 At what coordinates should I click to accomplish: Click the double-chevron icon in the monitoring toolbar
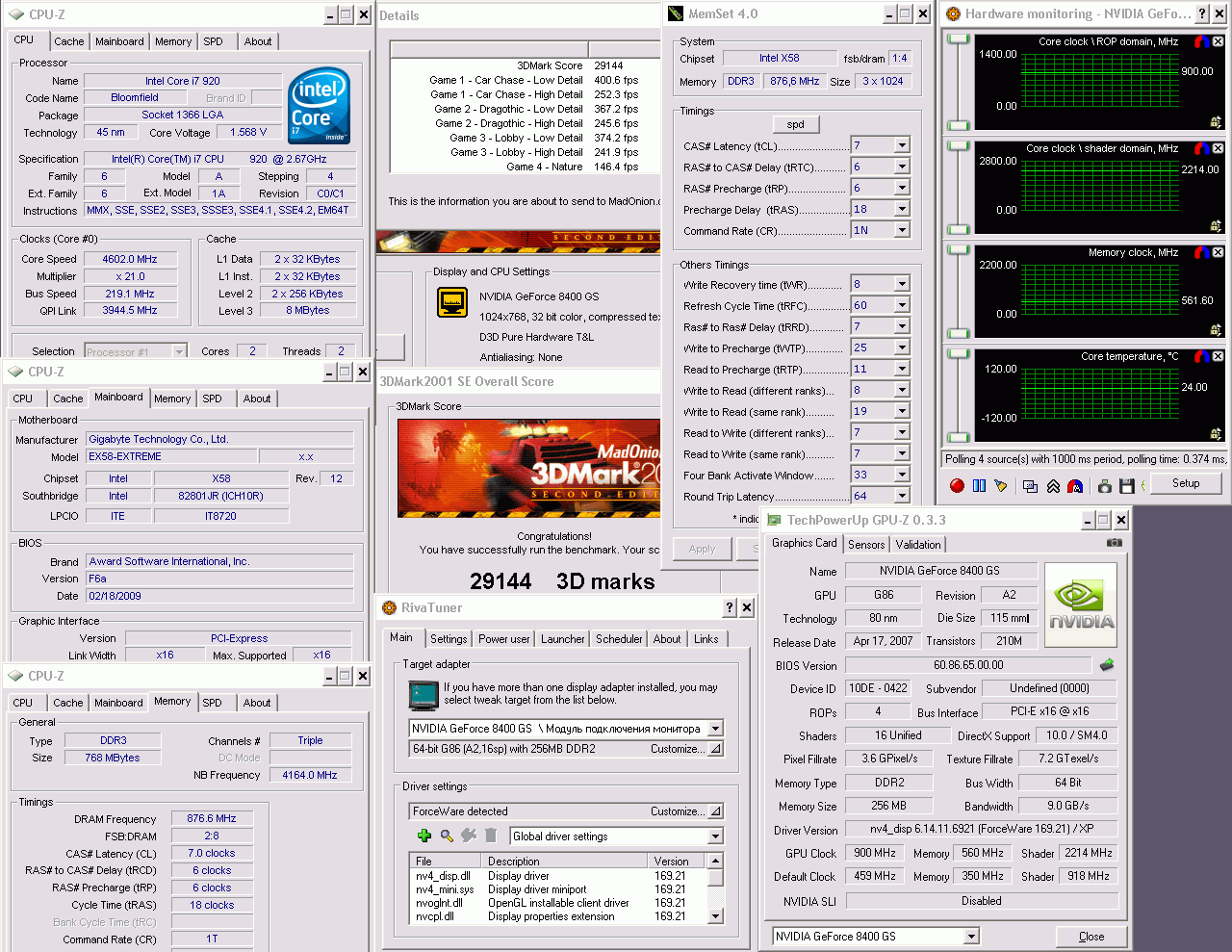point(1053,486)
